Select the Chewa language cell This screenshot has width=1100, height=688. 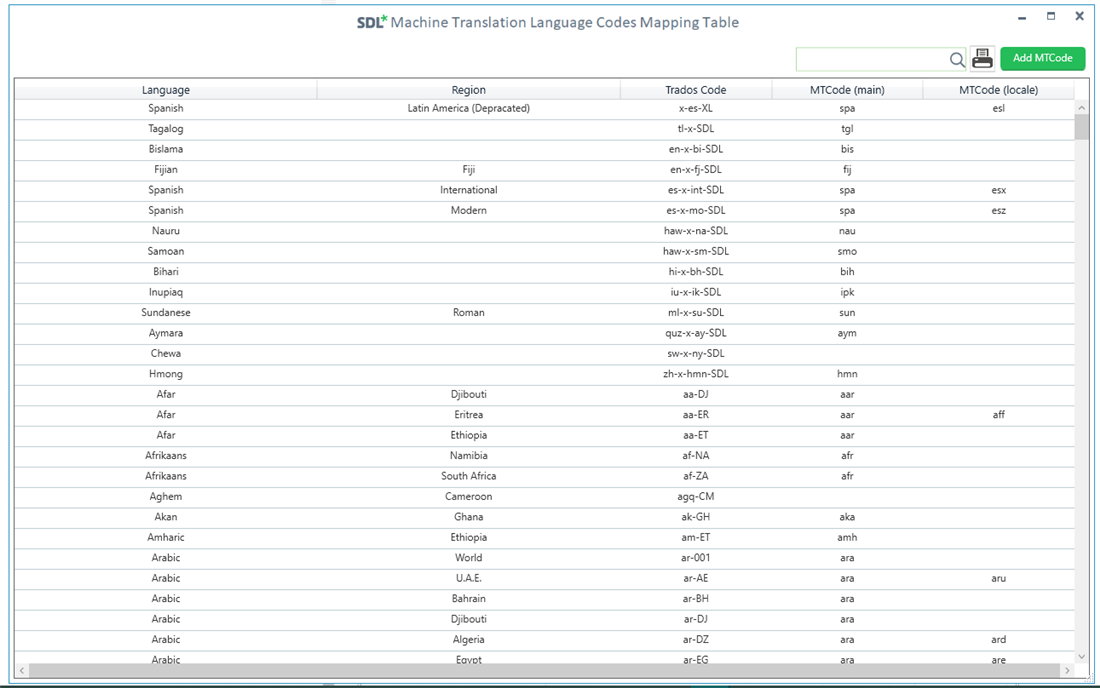pyautogui.click(x=166, y=353)
